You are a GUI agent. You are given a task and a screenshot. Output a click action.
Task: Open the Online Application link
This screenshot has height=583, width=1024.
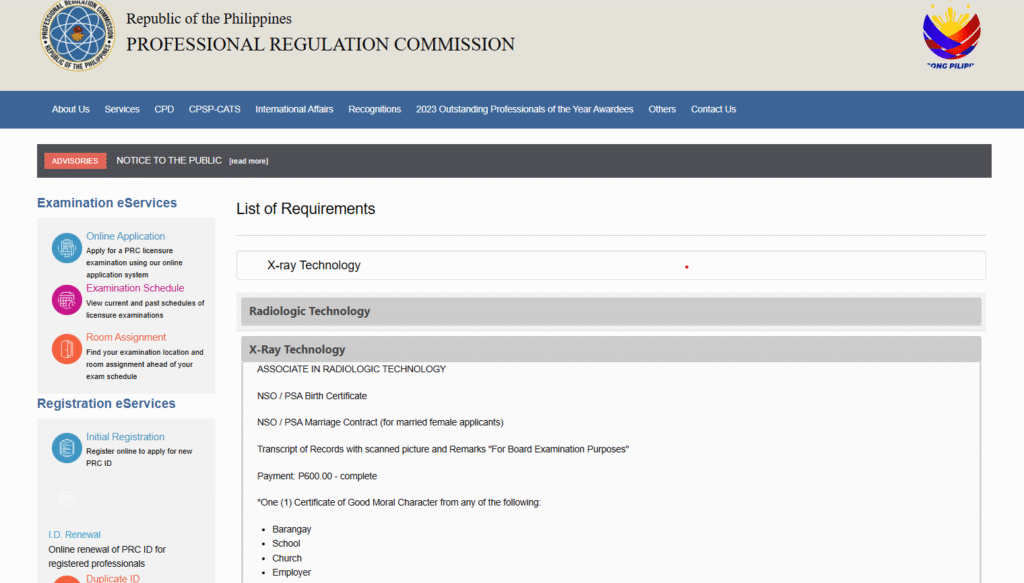coord(125,236)
